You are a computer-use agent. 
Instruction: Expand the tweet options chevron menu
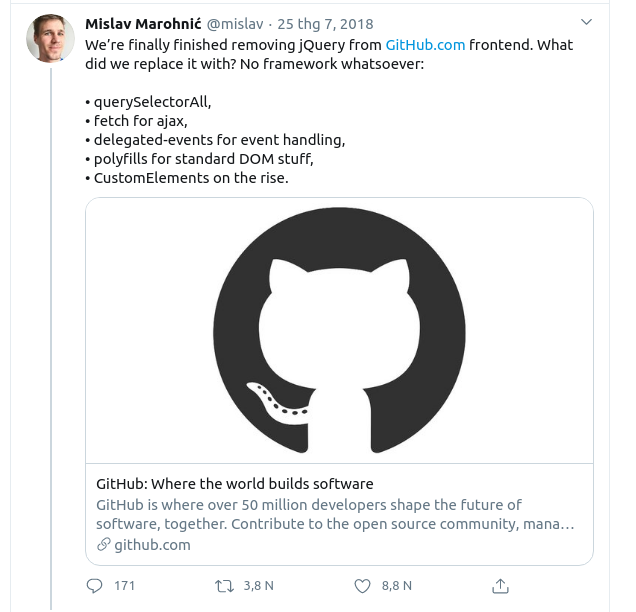tap(586, 22)
